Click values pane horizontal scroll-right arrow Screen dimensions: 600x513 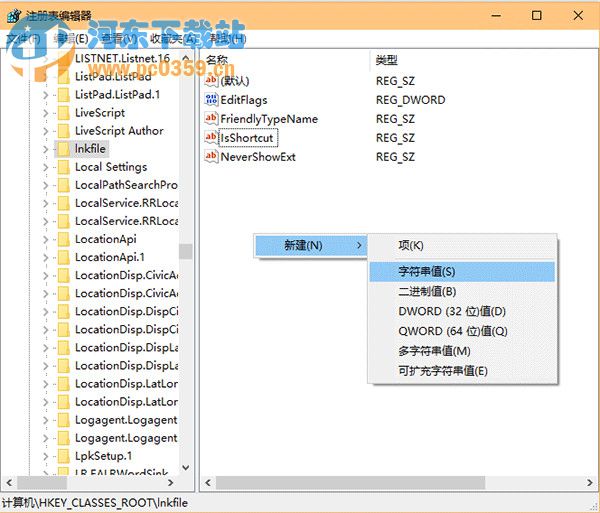(x=589, y=483)
